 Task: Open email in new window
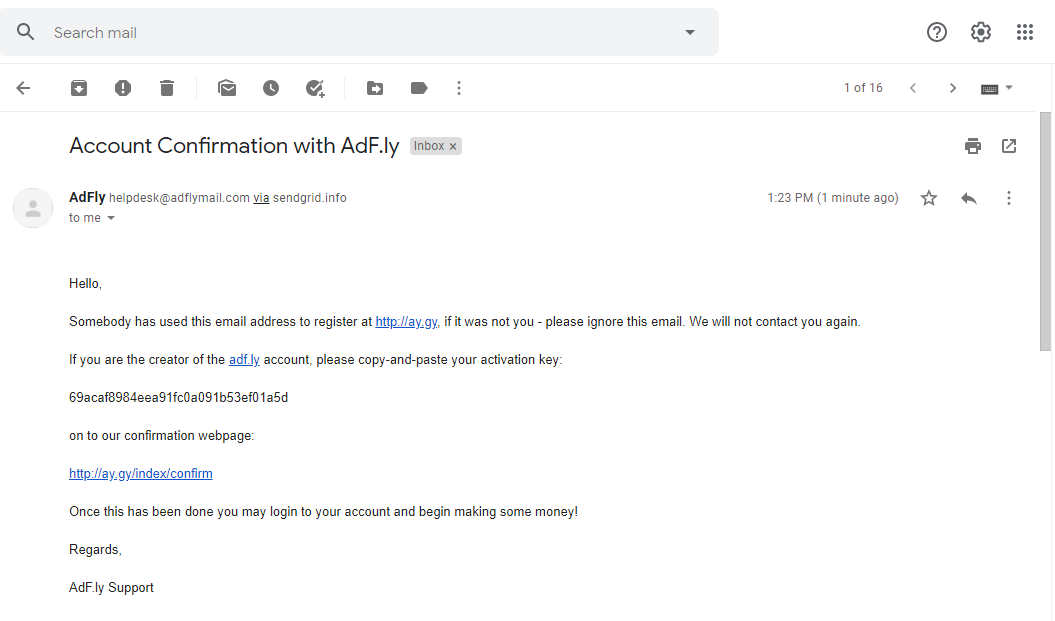[x=1009, y=146]
